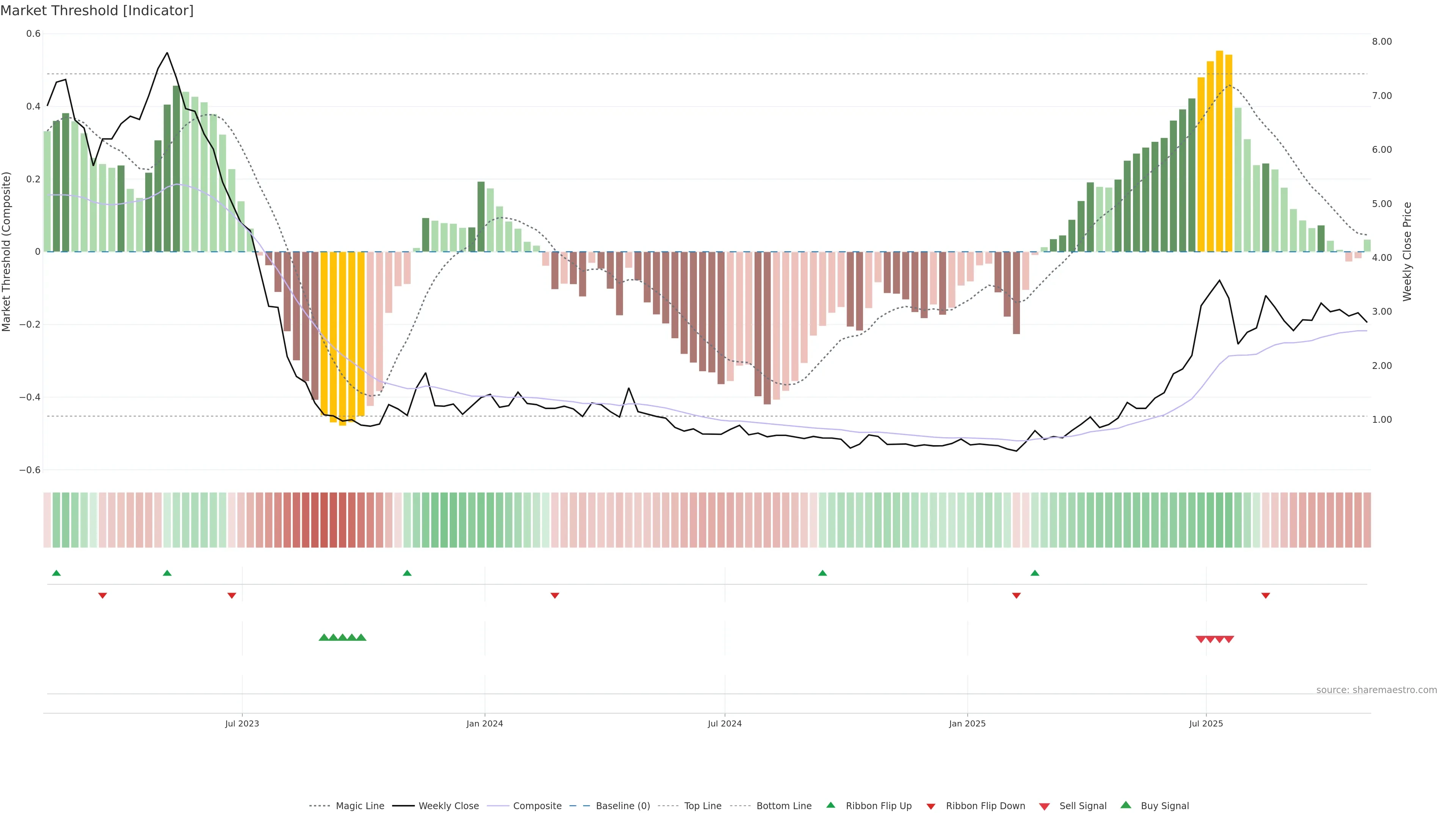This screenshot has width=1456, height=819.
Task: Select the leftmost green Ribbon Flip Up marker
Action: coord(56,573)
